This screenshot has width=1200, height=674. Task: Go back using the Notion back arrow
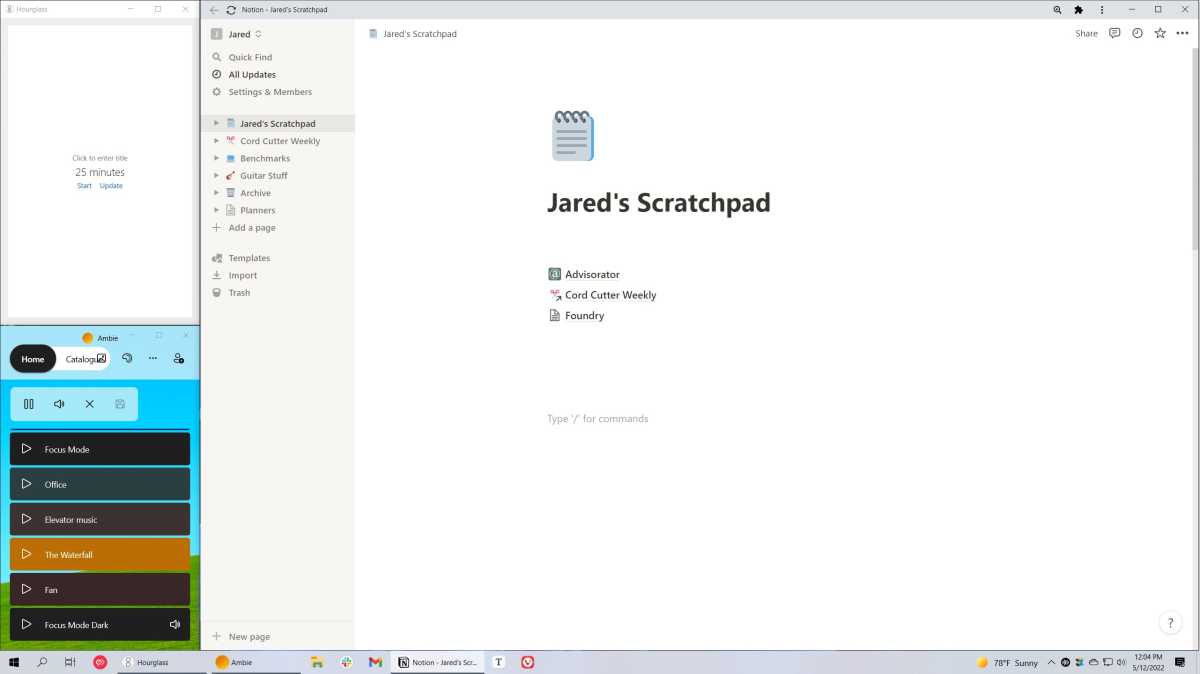tap(214, 10)
